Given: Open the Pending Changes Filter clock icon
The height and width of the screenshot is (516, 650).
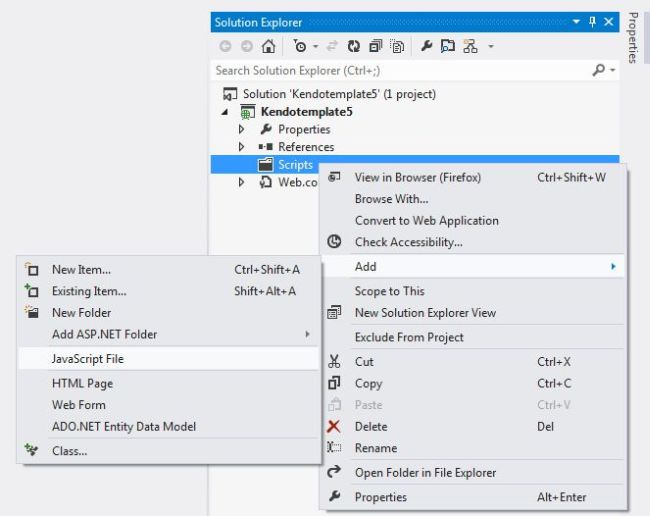Looking at the screenshot, I should (x=300, y=46).
